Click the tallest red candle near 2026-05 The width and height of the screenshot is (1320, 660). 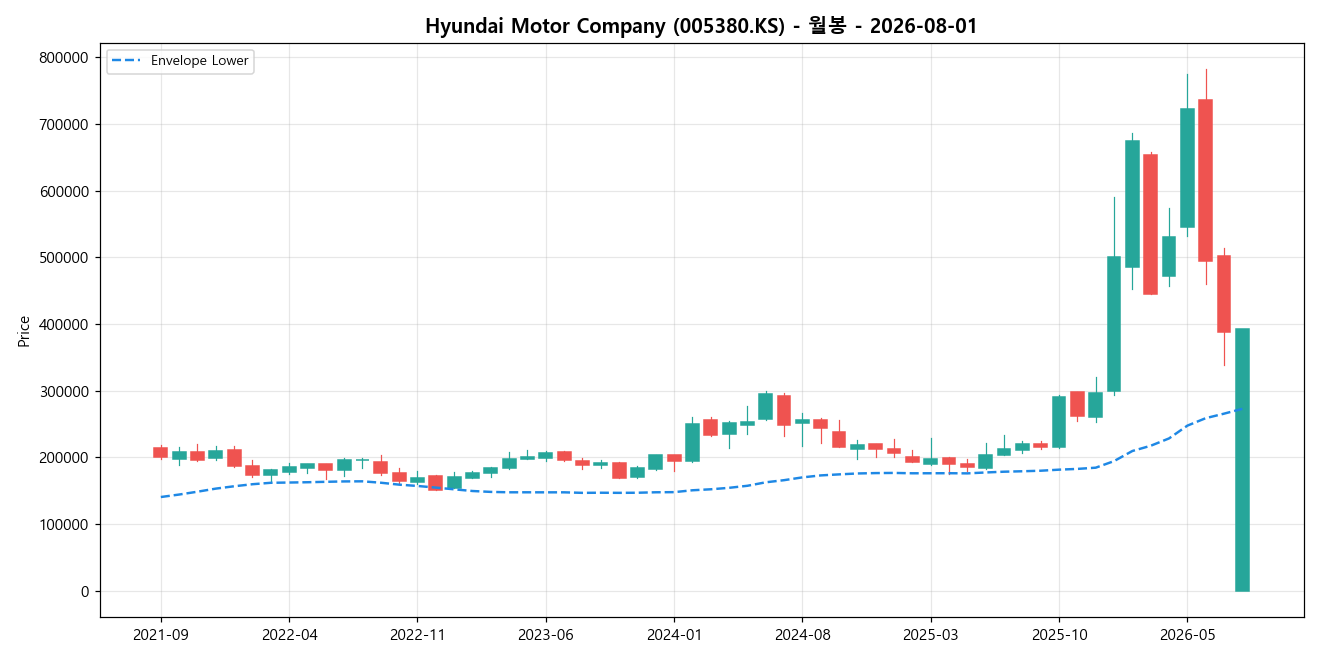[1205, 180]
